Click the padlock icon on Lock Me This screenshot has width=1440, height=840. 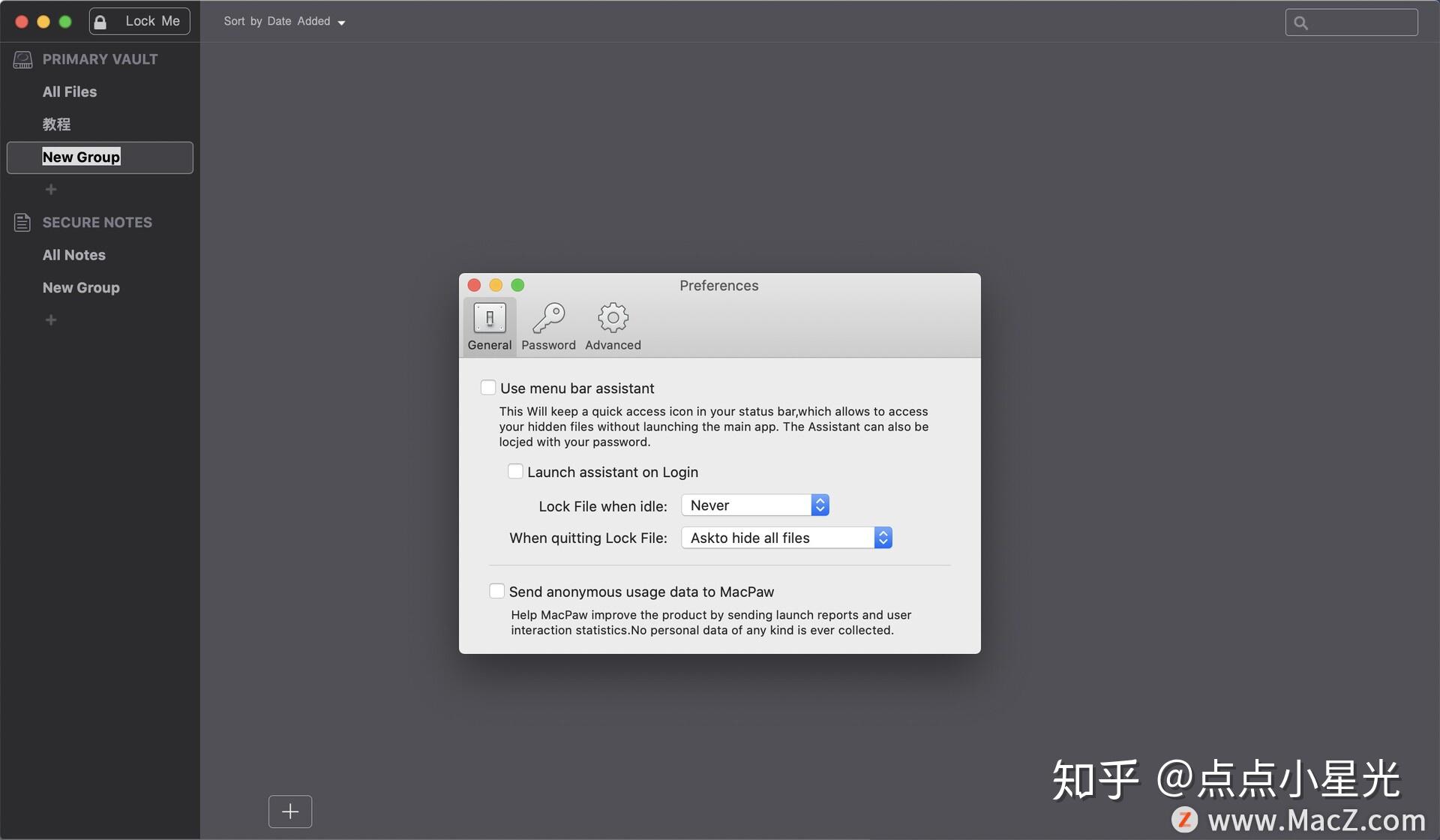[100, 22]
